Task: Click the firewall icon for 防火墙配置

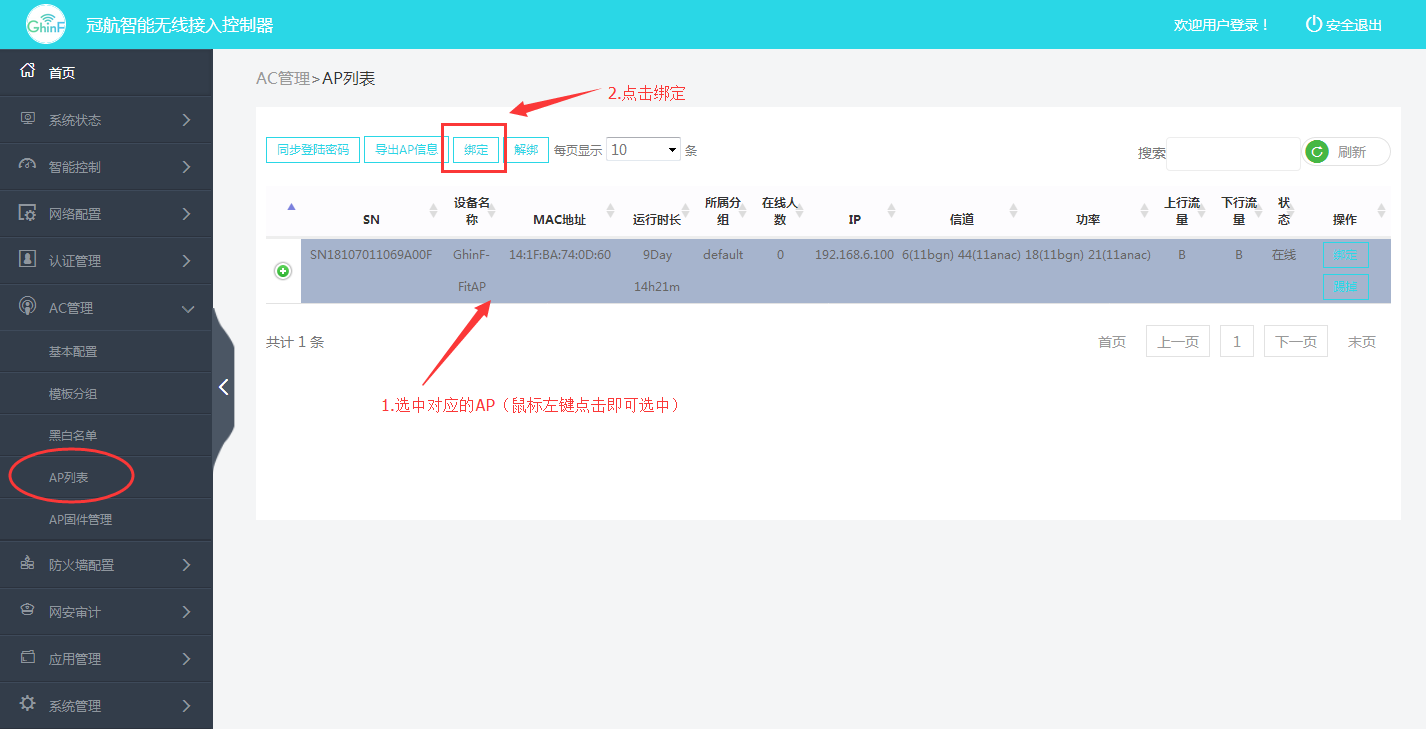Action: (x=28, y=564)
